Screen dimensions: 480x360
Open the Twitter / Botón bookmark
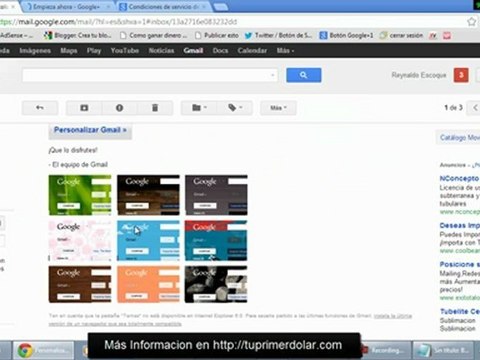click(279, 35)
